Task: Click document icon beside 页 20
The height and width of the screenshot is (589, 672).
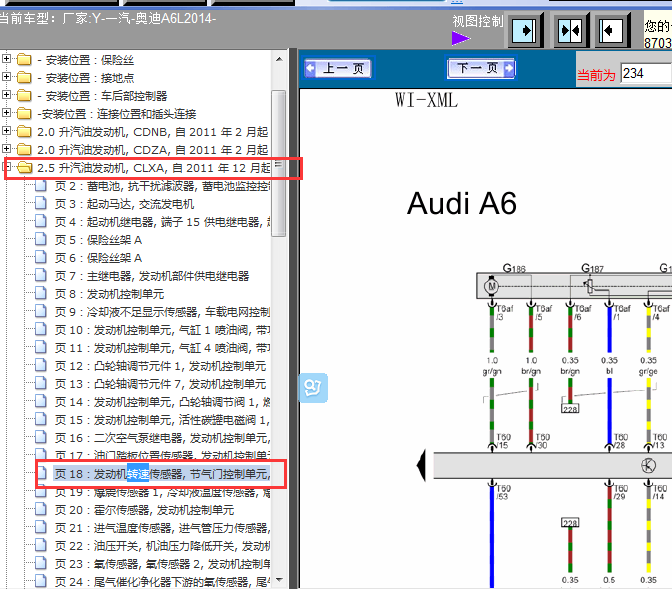Action: click(41, 509)
